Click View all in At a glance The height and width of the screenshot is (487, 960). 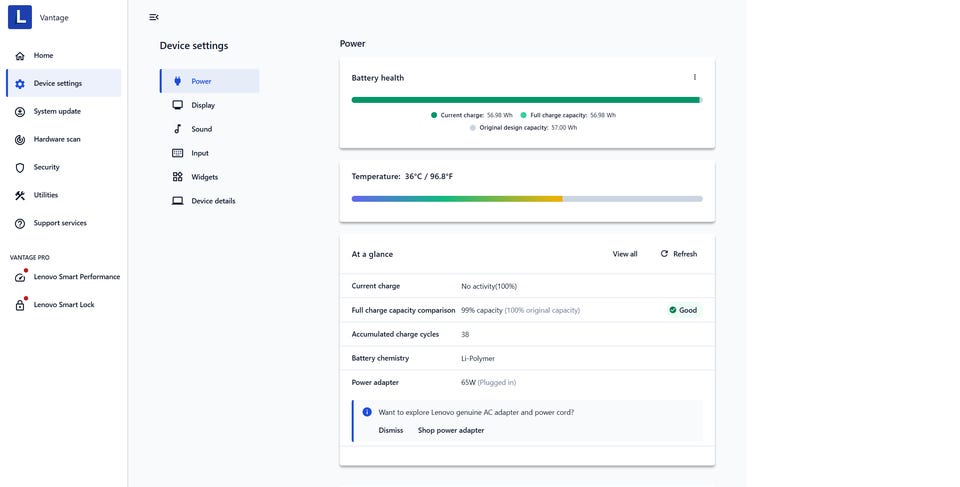(x=624, y=254)
